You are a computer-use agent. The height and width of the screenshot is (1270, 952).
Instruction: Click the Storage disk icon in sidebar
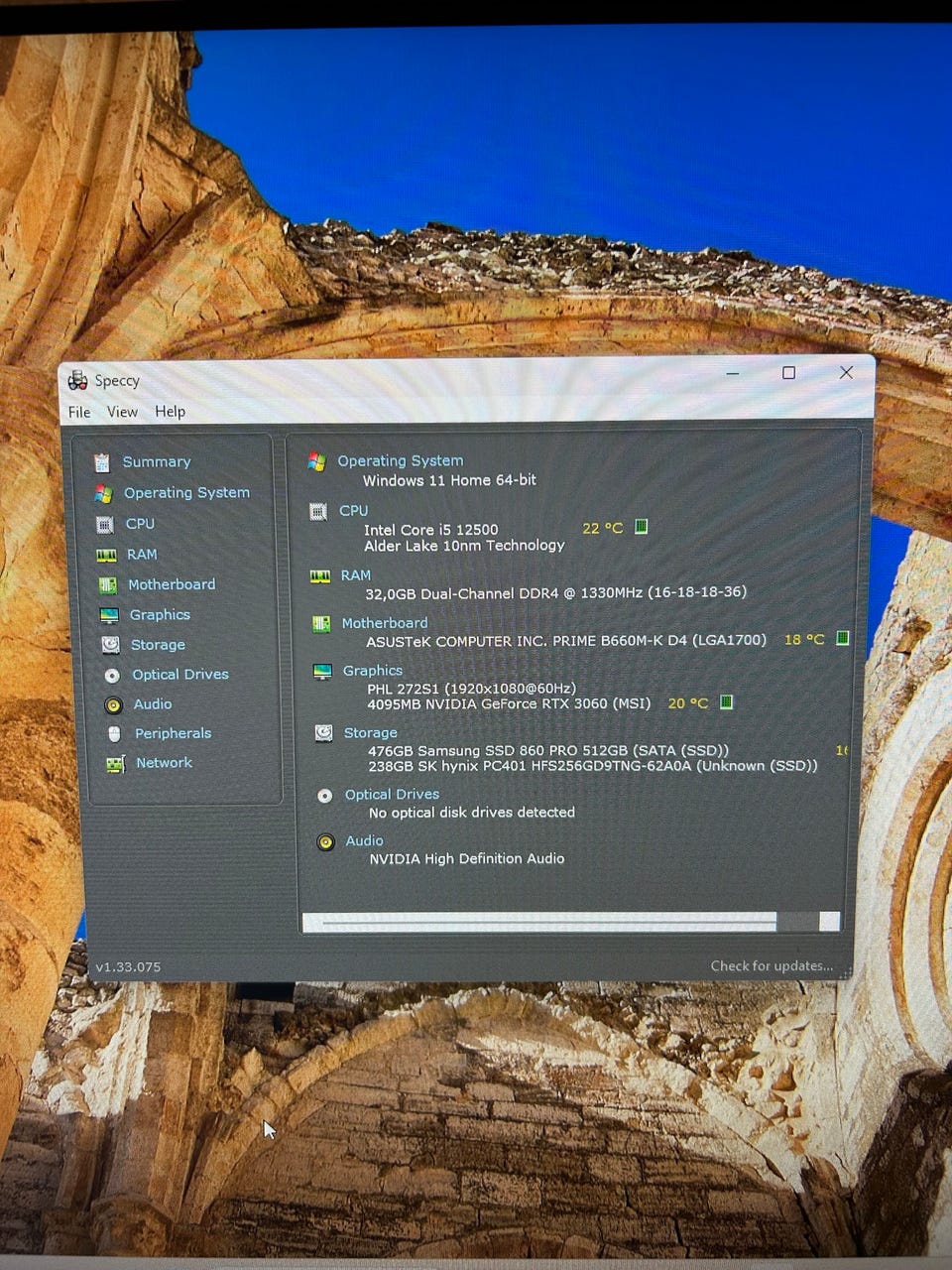click(111, 645)
